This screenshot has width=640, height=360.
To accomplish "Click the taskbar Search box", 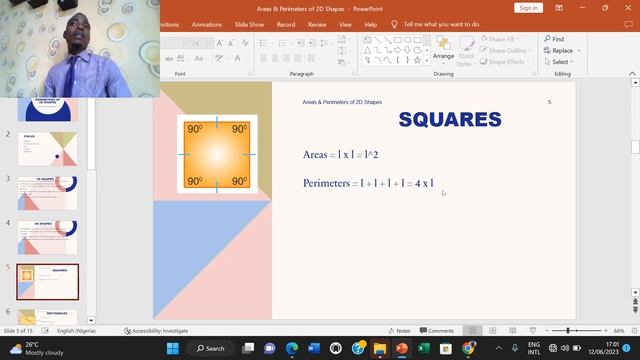I will coord(210,348).
